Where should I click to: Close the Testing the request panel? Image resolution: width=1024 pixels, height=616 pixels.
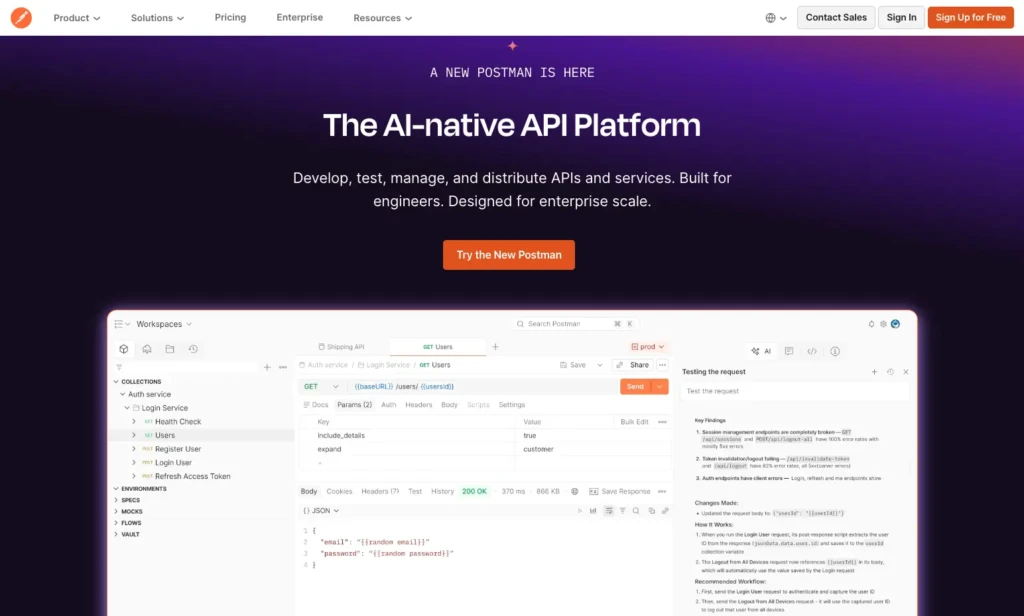click(906, 372)
